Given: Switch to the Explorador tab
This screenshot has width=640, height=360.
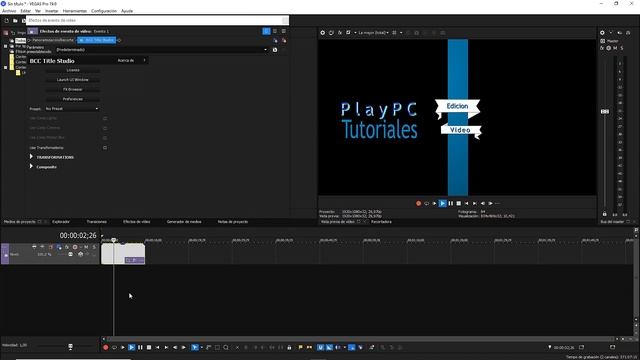Looking at the screenshot, I should click(61, 222).
